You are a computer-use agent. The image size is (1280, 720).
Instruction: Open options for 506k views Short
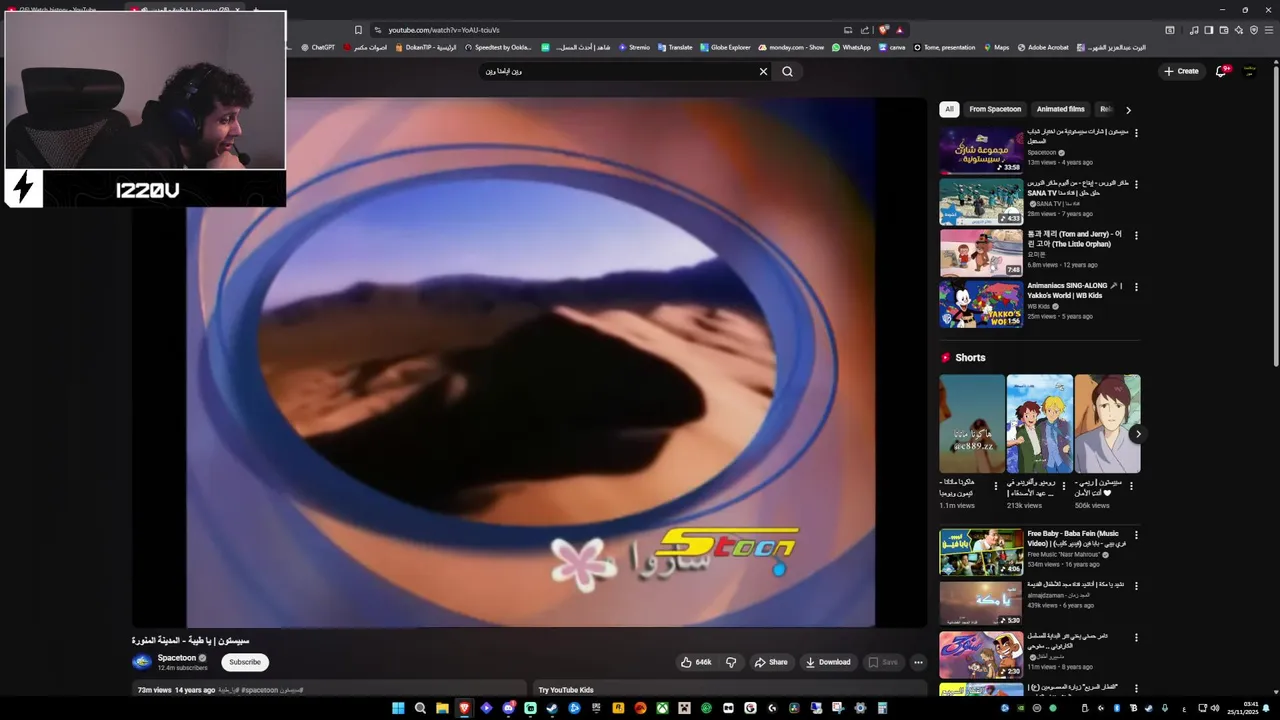coord(1131,486)
